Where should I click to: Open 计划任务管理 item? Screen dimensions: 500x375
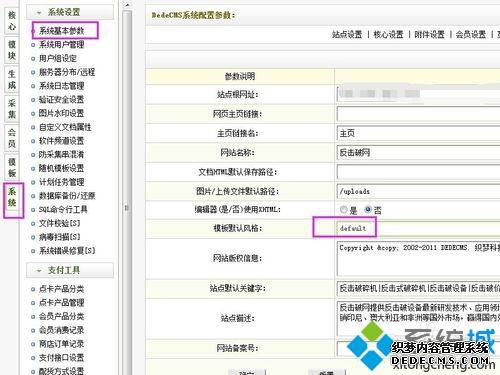[x=62, y=182]
